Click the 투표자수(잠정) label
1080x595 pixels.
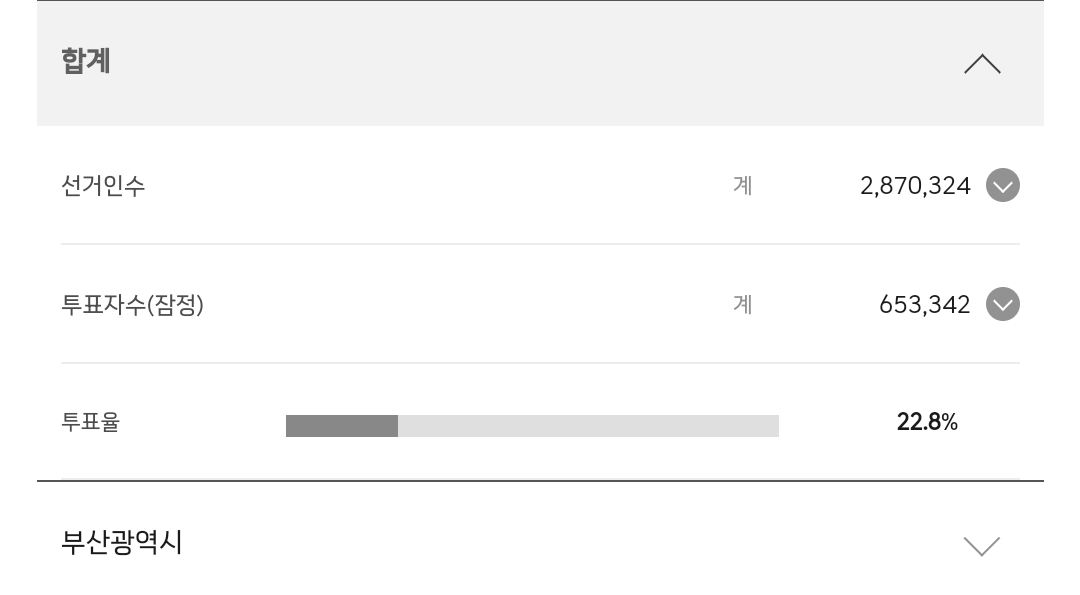tap(132, 305)
